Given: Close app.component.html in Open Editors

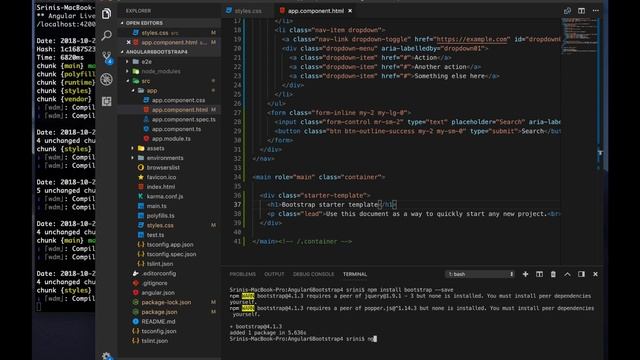Looking at the screenshot, I should click(x=129, y=42).
